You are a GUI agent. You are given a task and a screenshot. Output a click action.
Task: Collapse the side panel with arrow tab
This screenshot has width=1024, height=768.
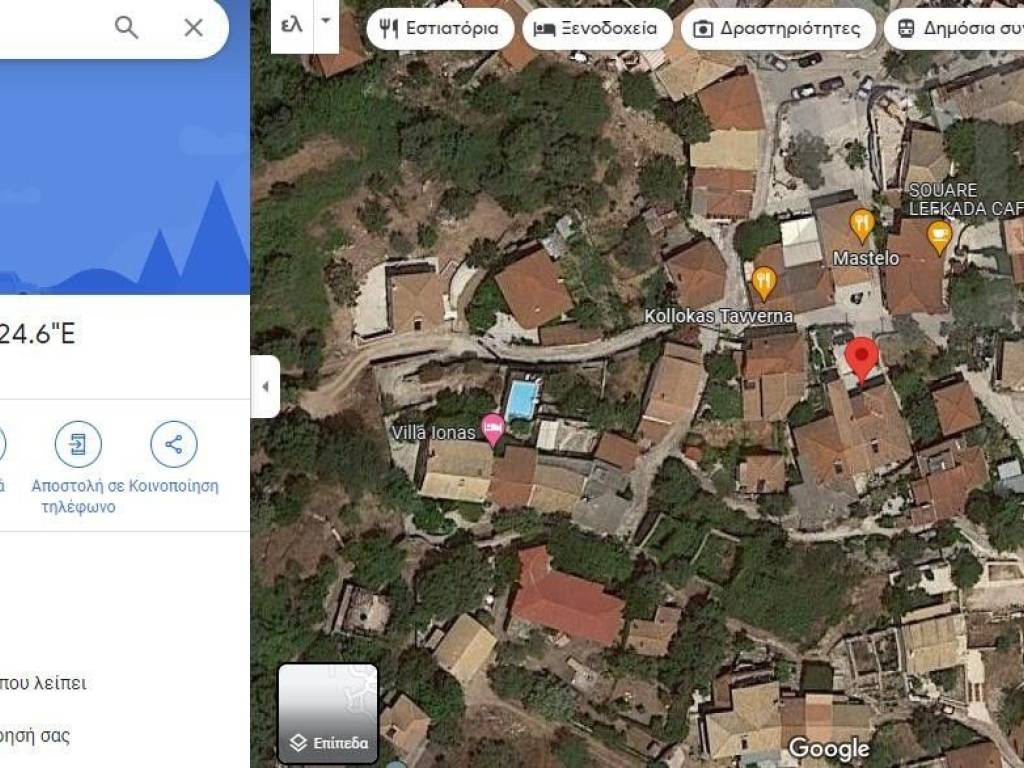[x=265, y=387]
